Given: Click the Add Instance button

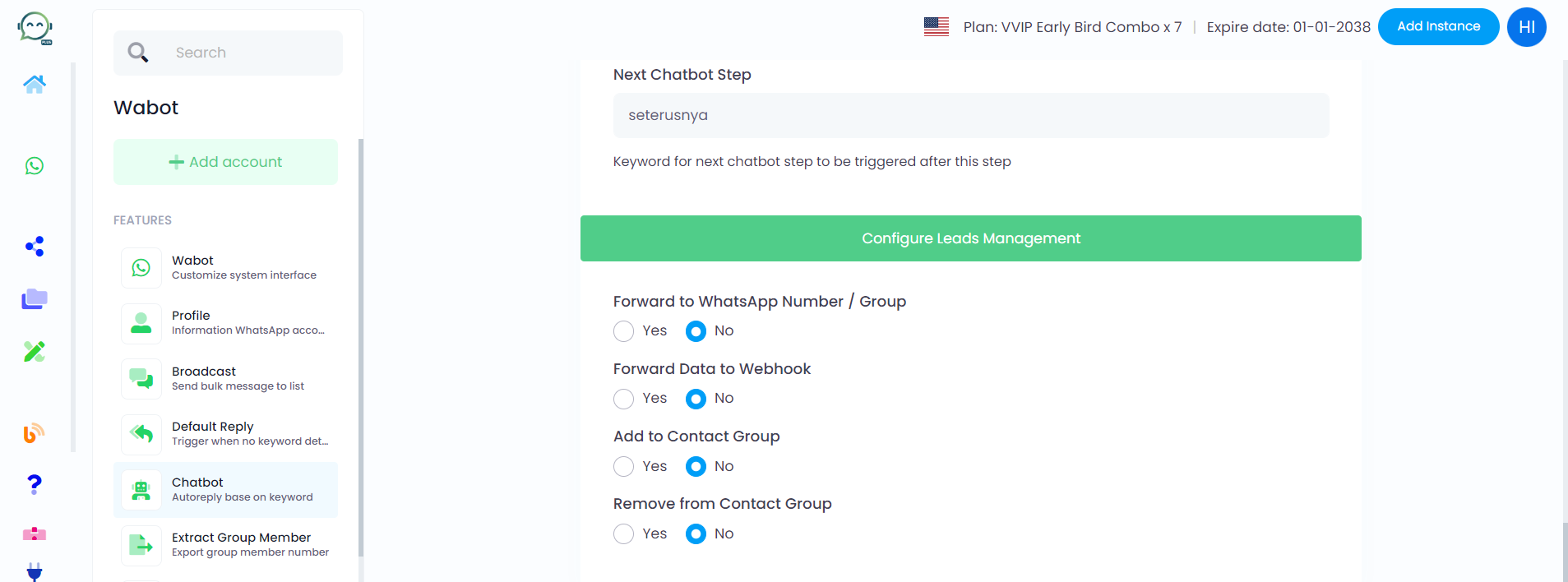Looking at the screenshot, I should 1437,26.
